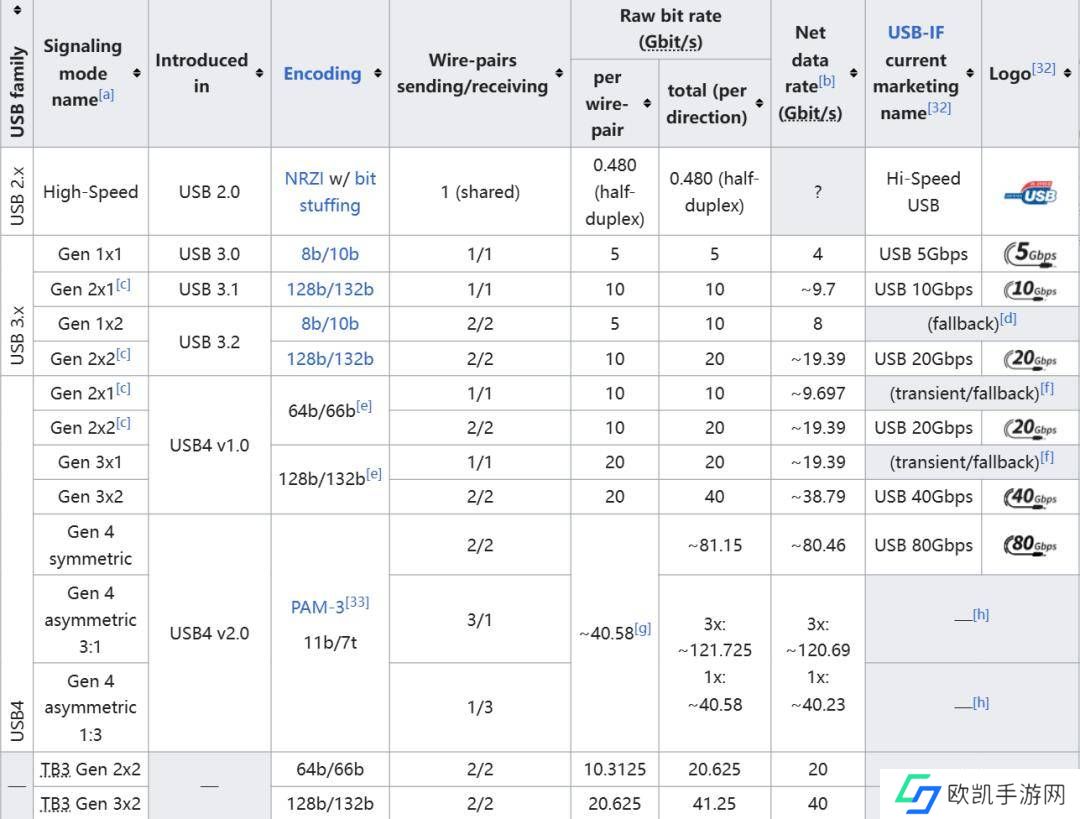Screen dimensions: 1080x819
Task: Jump to reference [33] beside PAM-3
Action: (357, 602)
